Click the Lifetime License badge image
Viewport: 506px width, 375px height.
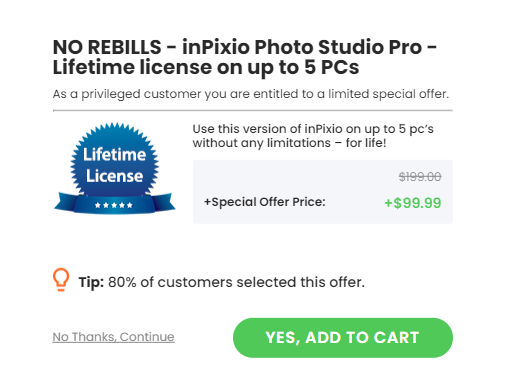pos(114,168)
